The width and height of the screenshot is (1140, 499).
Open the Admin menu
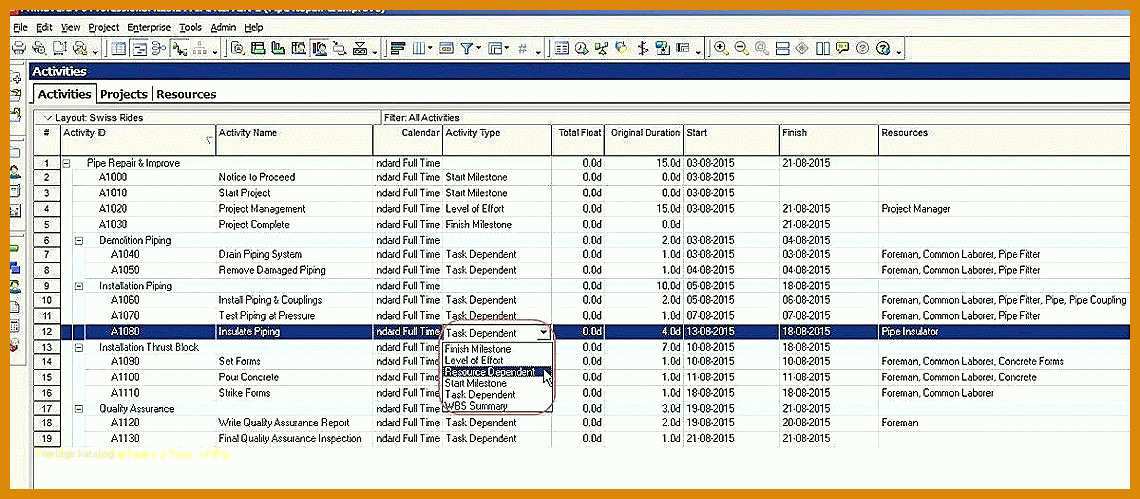point(223,28)
